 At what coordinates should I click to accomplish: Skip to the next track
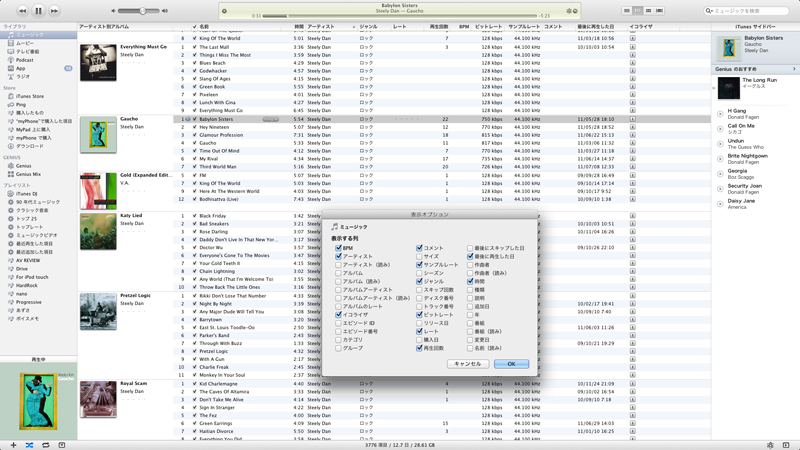[54, 11]
